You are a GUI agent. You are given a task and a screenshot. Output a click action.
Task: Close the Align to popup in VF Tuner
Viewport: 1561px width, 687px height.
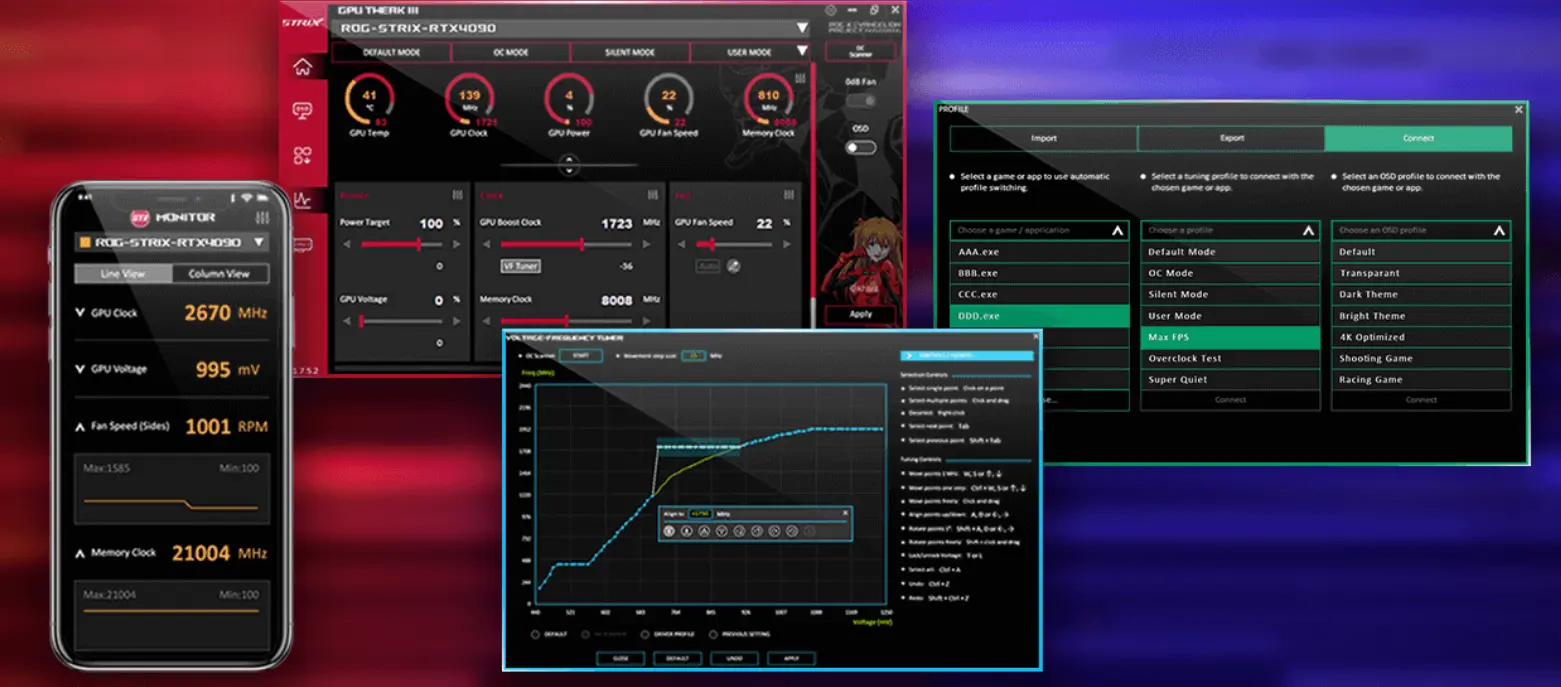[x=845, y=512]
